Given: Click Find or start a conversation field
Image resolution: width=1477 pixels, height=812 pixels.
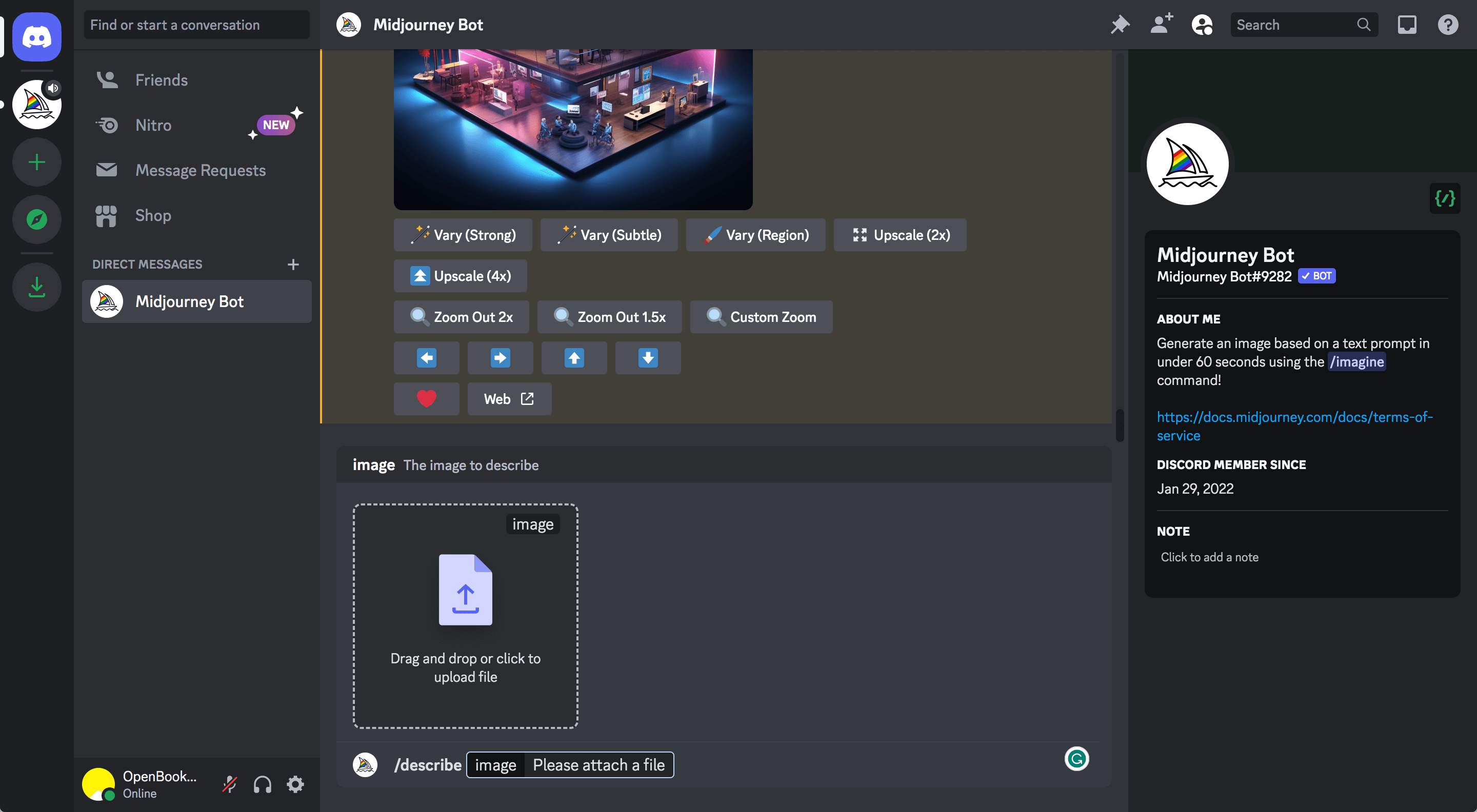Looking at the screenshot, I should [196, 25].
